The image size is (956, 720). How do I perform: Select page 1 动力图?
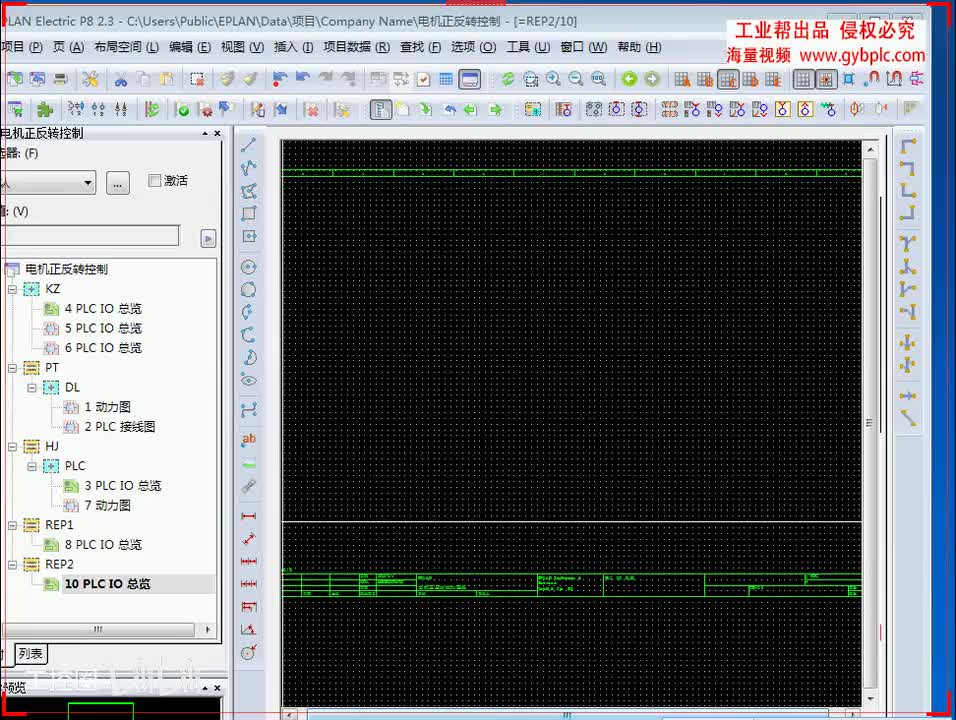107,407
